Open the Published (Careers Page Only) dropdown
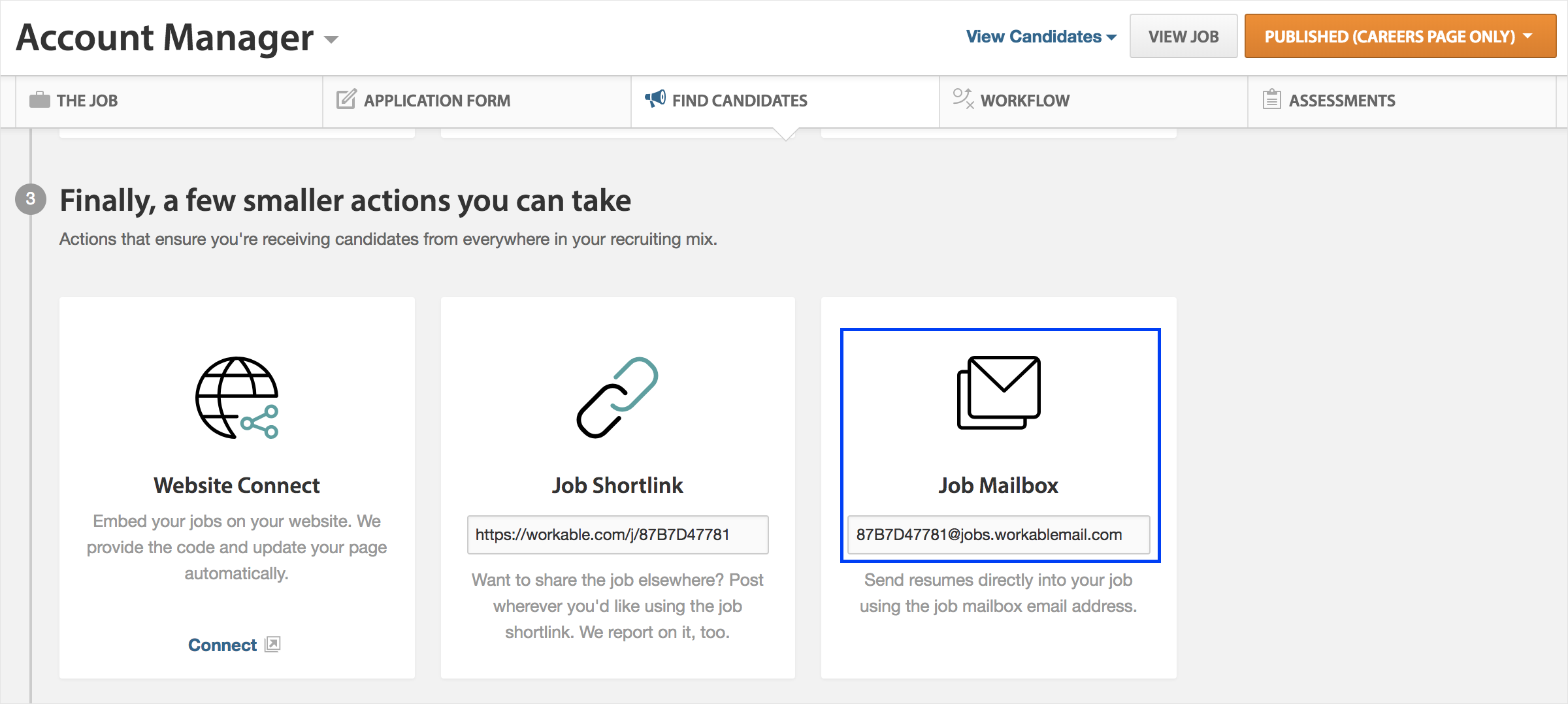The image size is (1568, 704). [x=1400, y=37]
